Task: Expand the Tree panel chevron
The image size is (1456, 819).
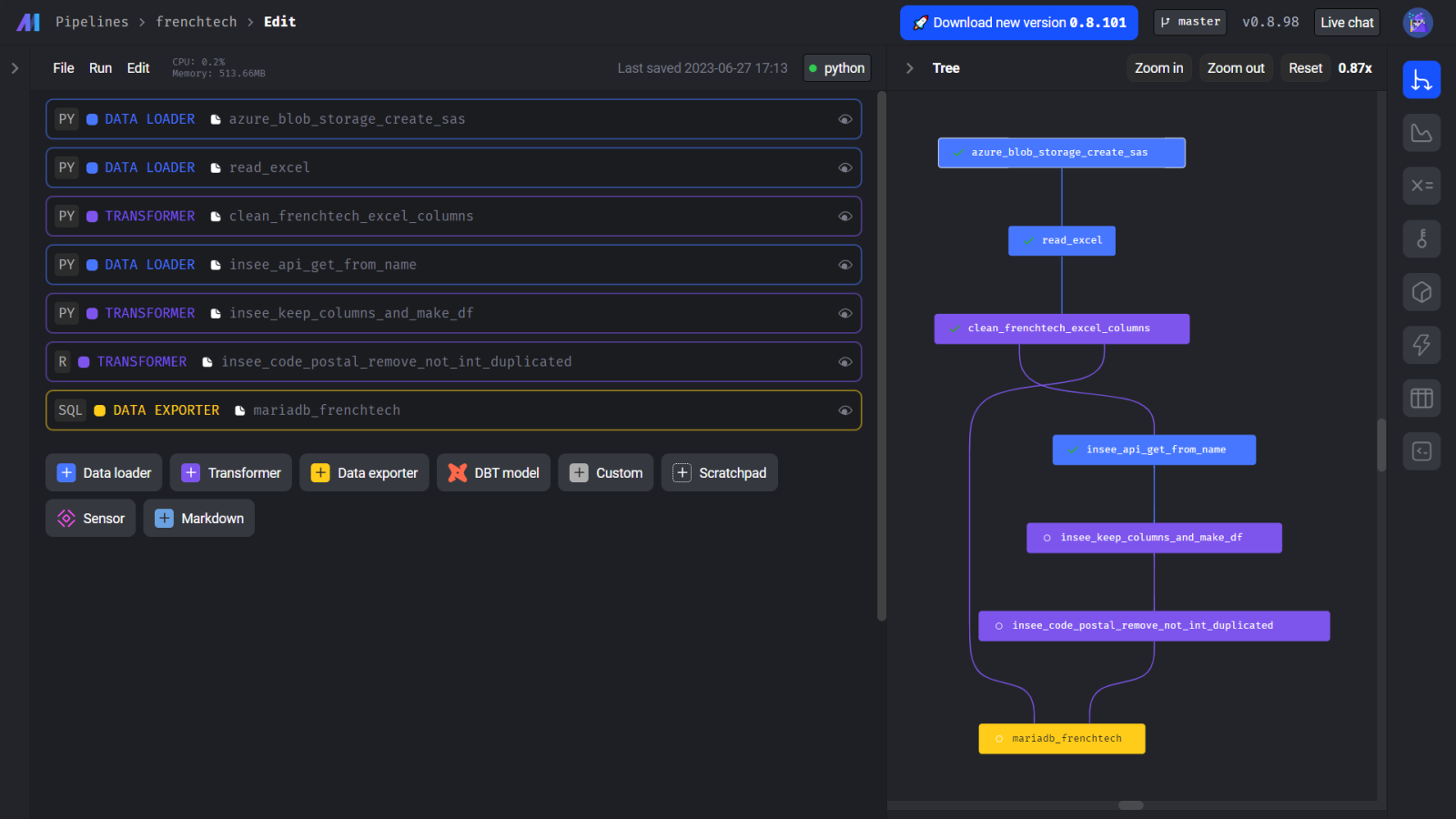Action: point(908,67)
